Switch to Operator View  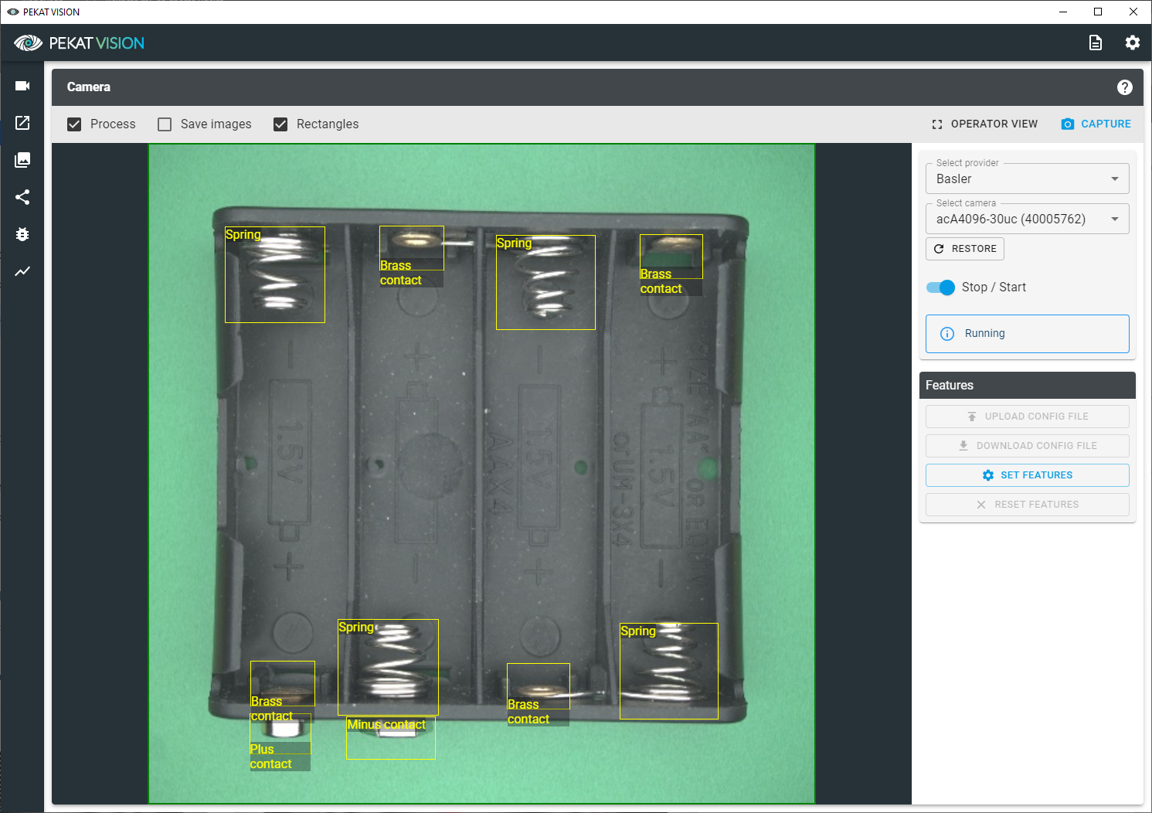click(x=984, y=124)
